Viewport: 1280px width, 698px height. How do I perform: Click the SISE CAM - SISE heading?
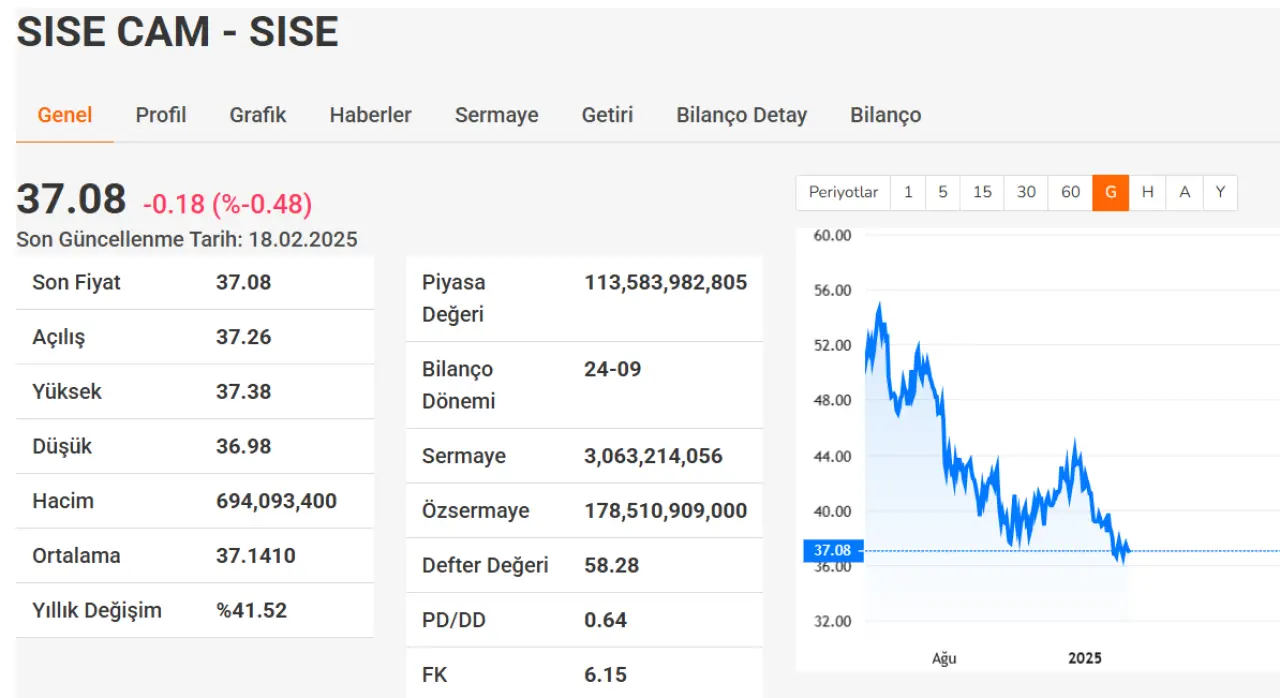178,32
